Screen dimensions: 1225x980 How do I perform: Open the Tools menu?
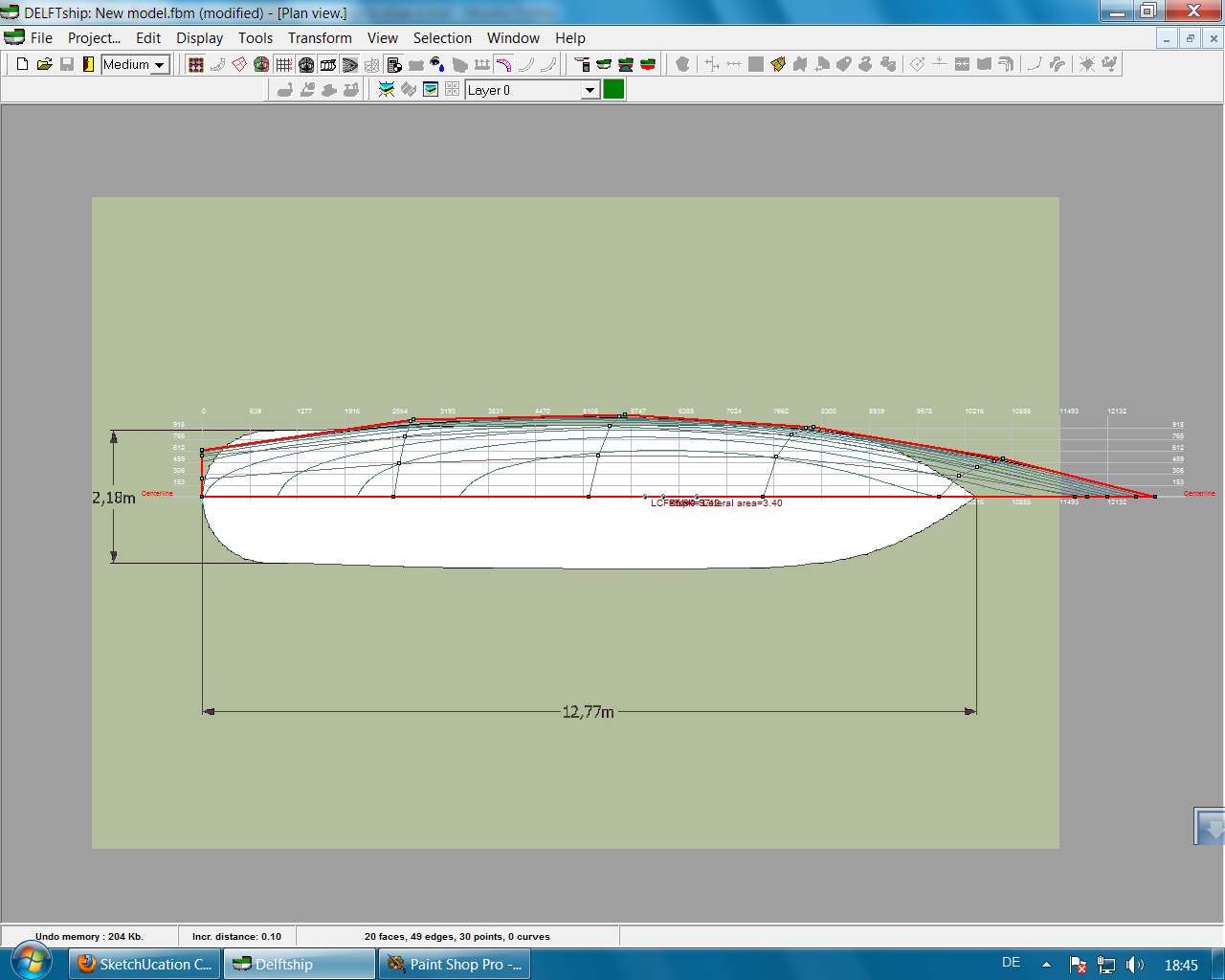pos(256,38)
